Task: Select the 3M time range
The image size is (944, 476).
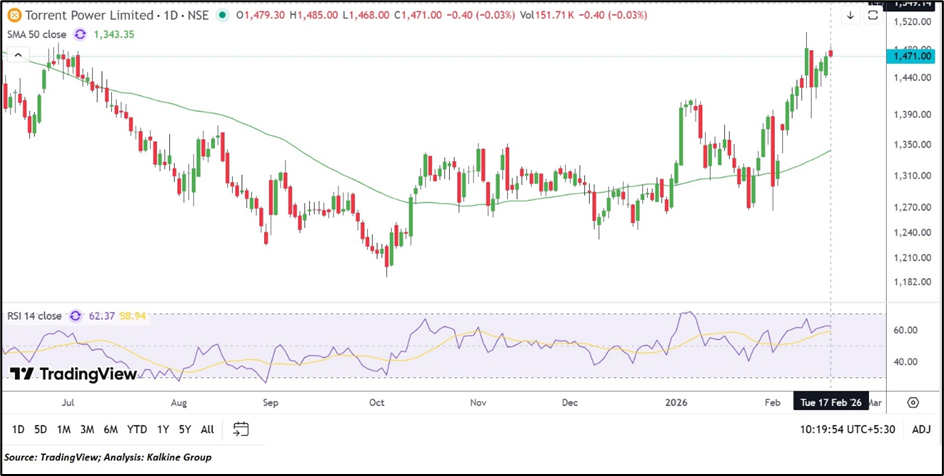Action: [87, 429]
